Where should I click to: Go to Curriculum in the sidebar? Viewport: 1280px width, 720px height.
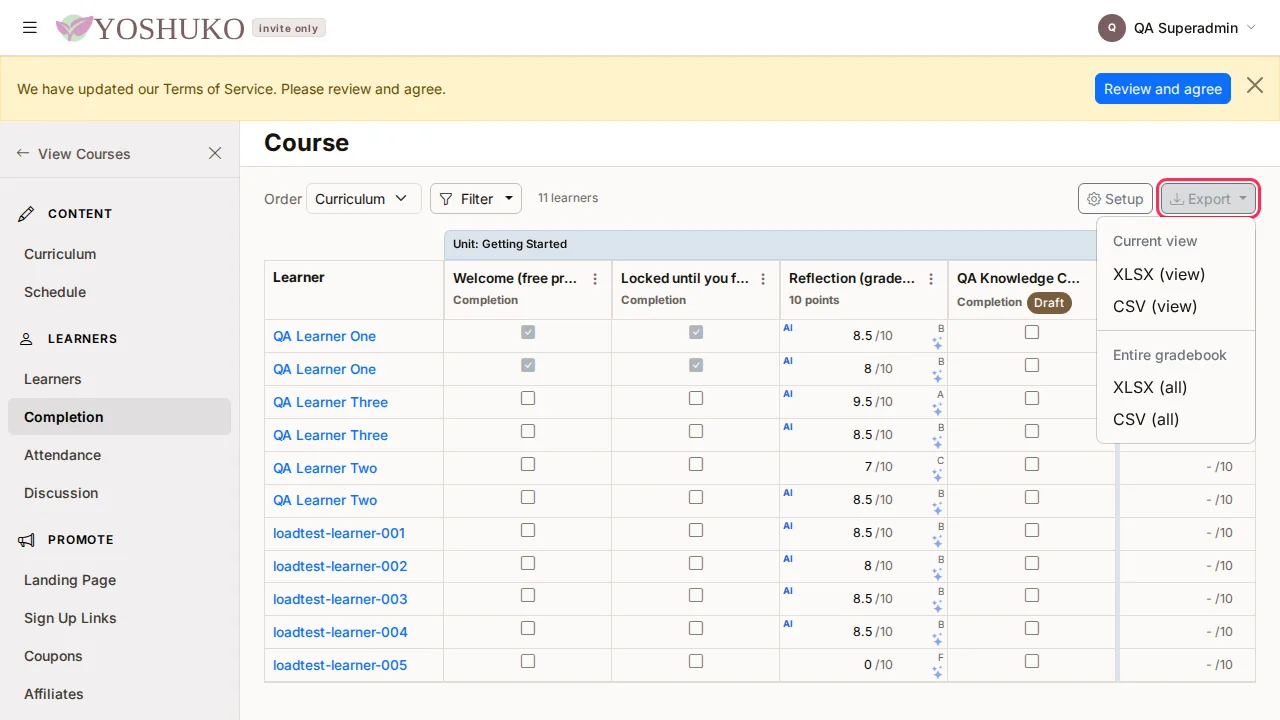60,254
